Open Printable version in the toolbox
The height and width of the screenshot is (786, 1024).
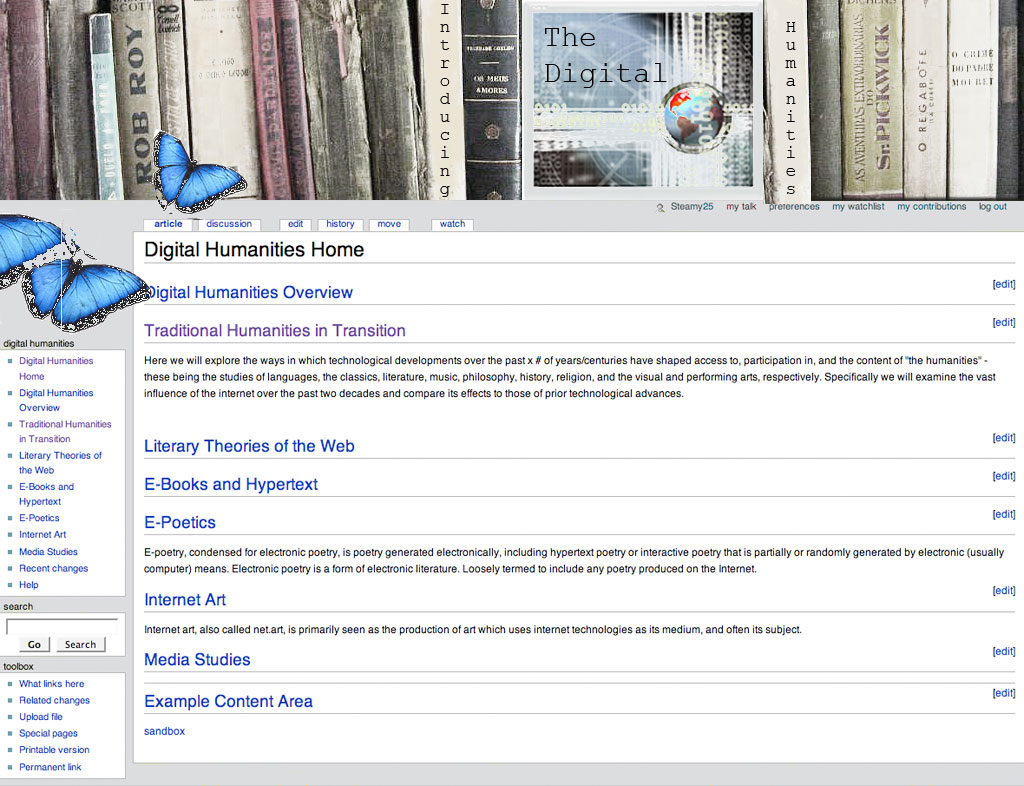point(54,749)
